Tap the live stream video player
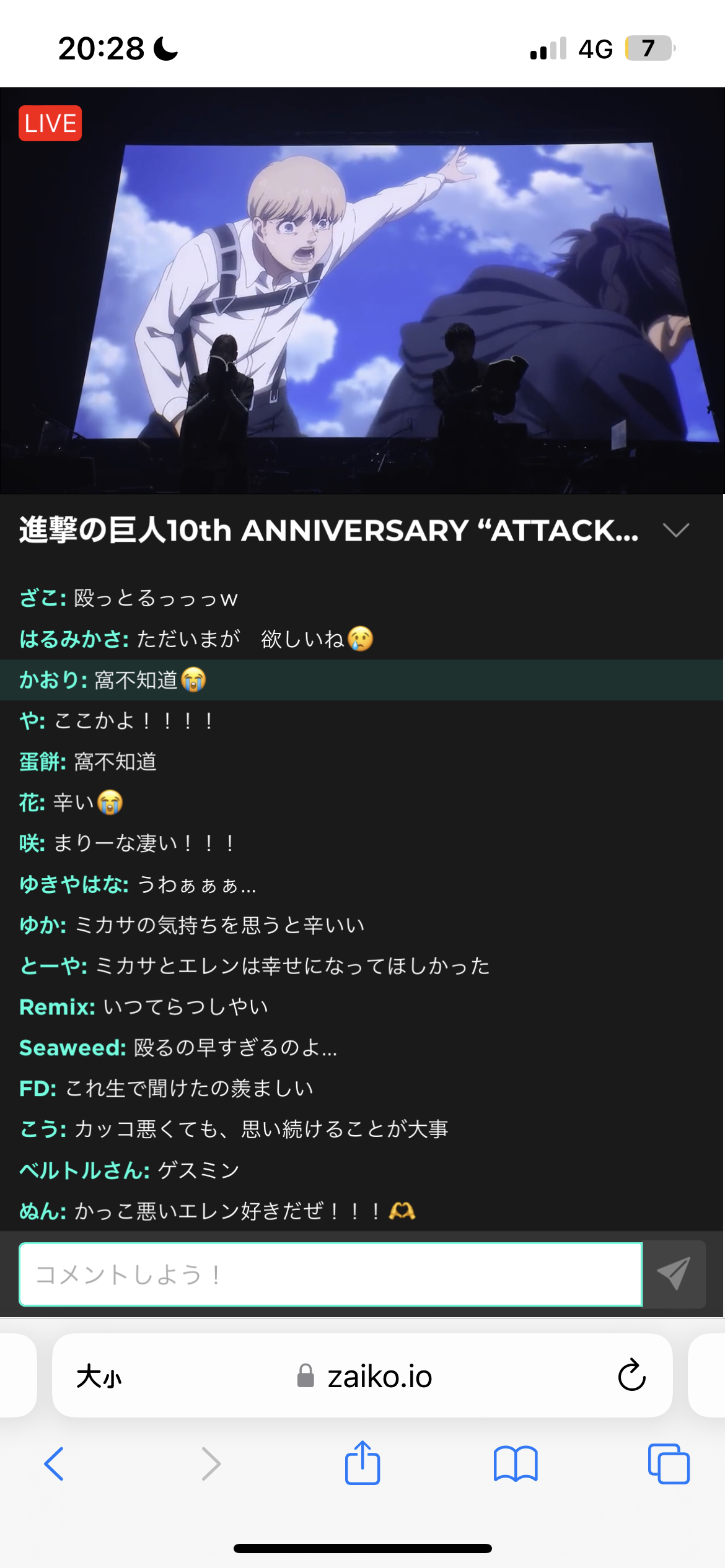The width and height of the screenshot is (725, 1568). [362, 290]
